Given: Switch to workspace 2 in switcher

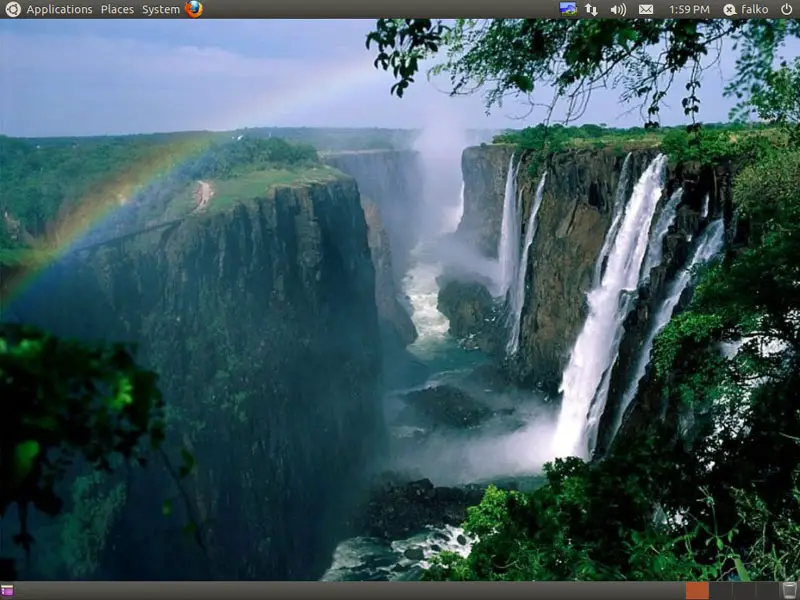Looking at the screenshot, I should click(720, 591).
